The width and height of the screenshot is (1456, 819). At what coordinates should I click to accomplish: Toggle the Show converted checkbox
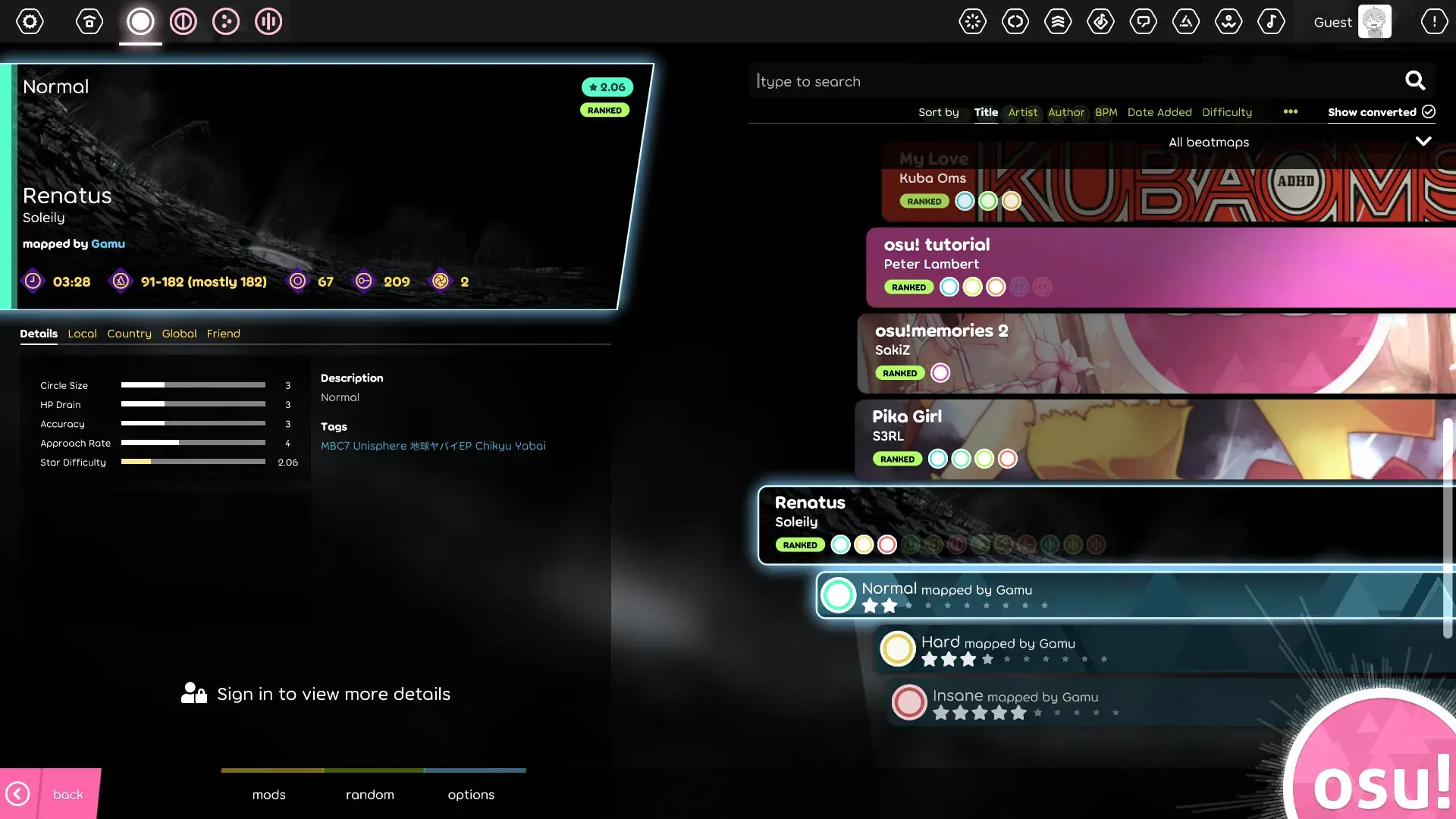[x=1429, y=112]
